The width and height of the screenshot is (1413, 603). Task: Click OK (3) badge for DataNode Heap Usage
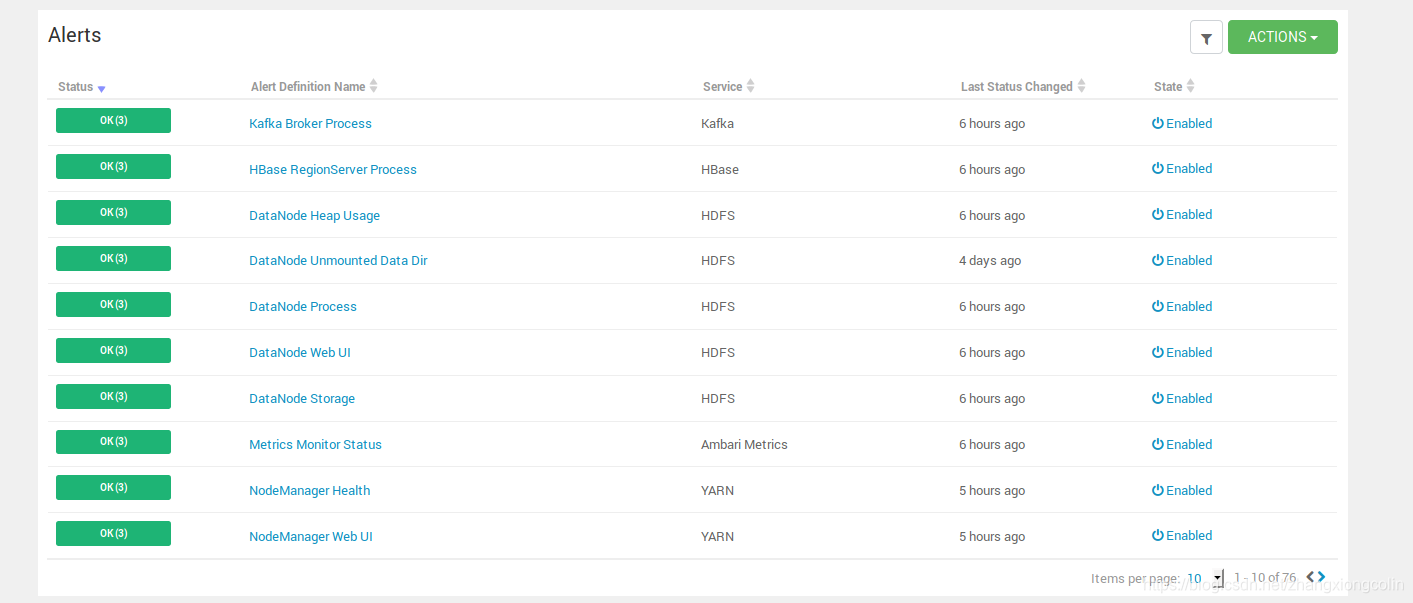tap(113, 213)
